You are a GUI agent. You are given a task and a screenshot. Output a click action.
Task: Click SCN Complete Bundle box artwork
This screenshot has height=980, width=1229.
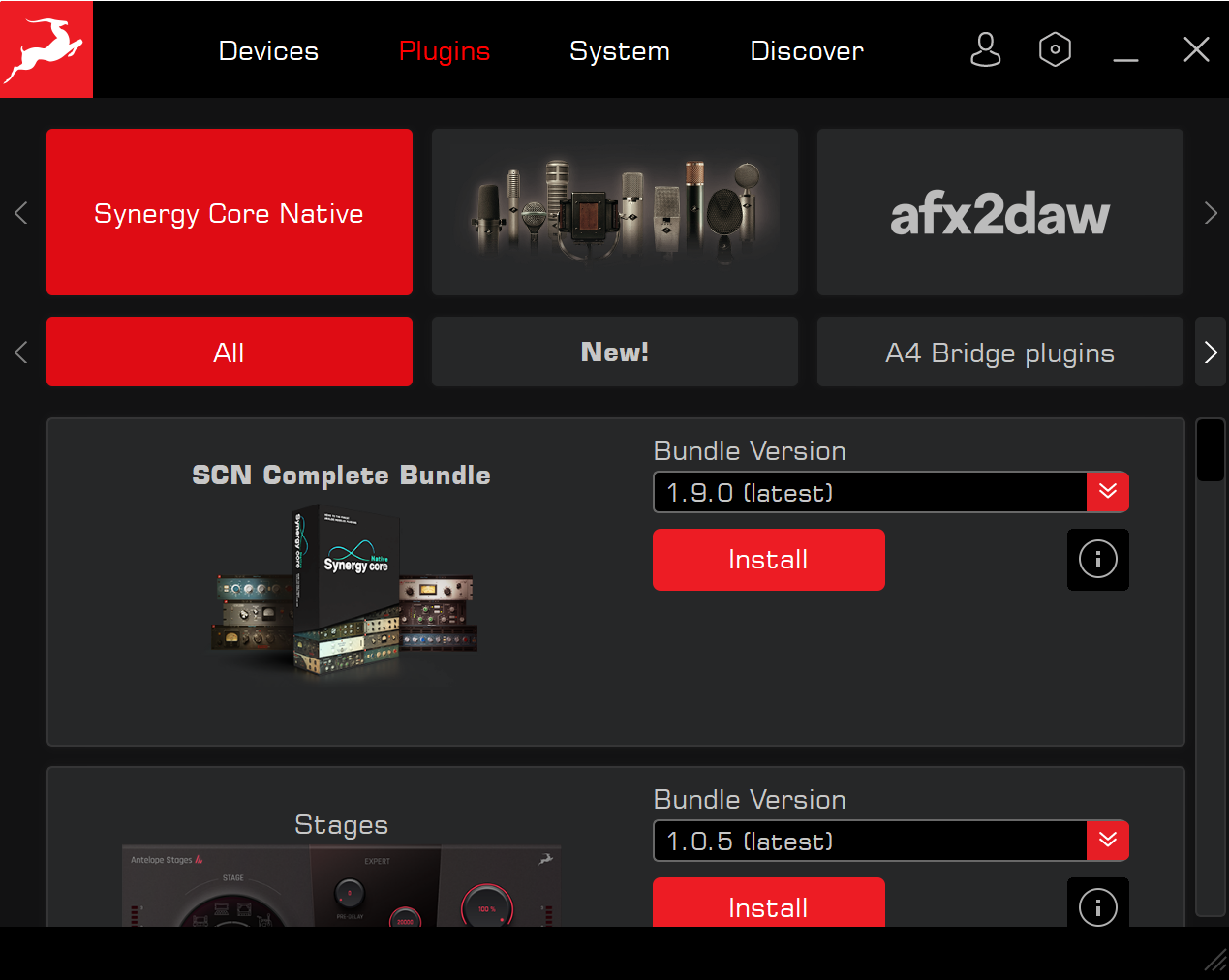pos(344,593)
